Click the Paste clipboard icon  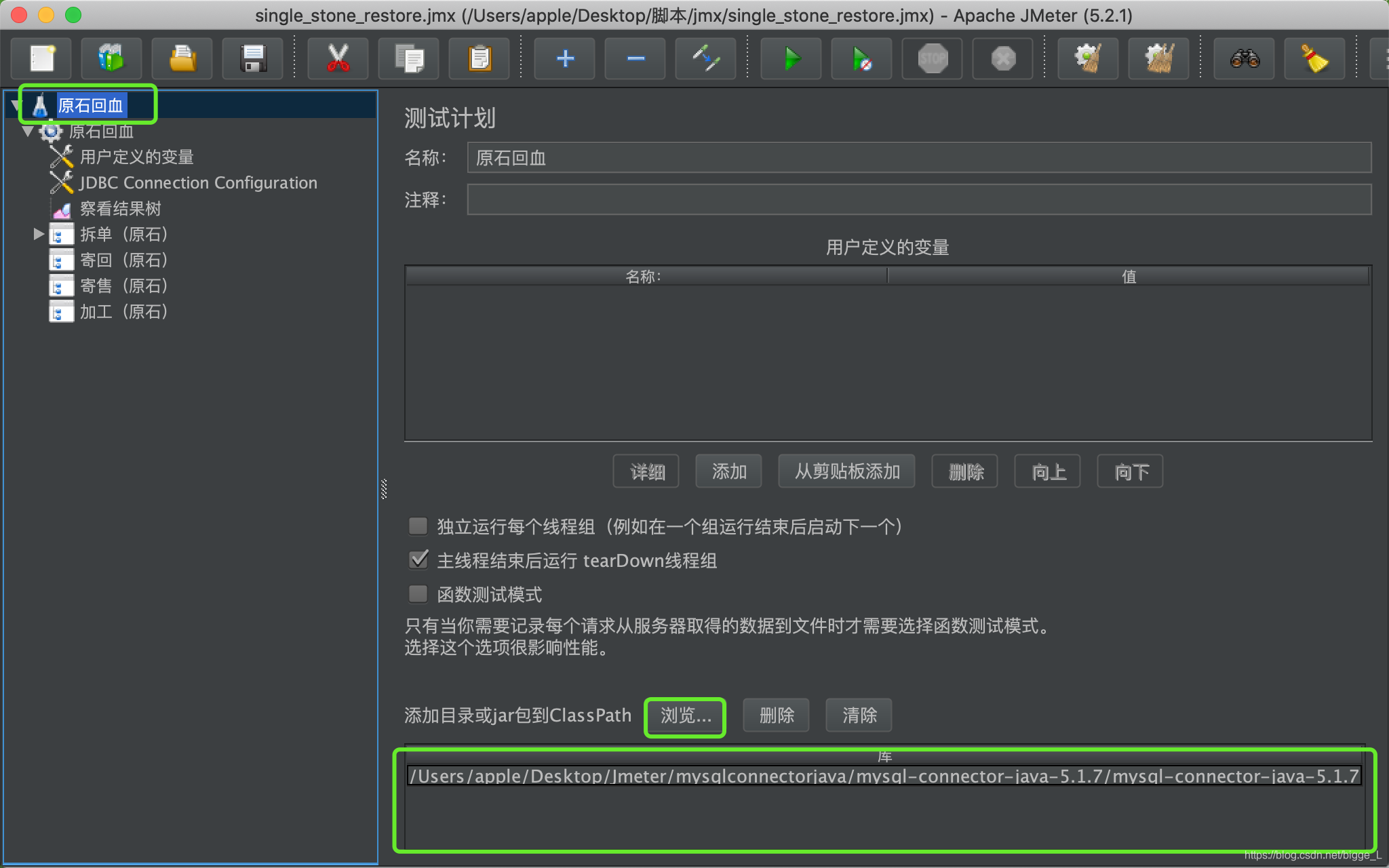click(x=479, y=58)
